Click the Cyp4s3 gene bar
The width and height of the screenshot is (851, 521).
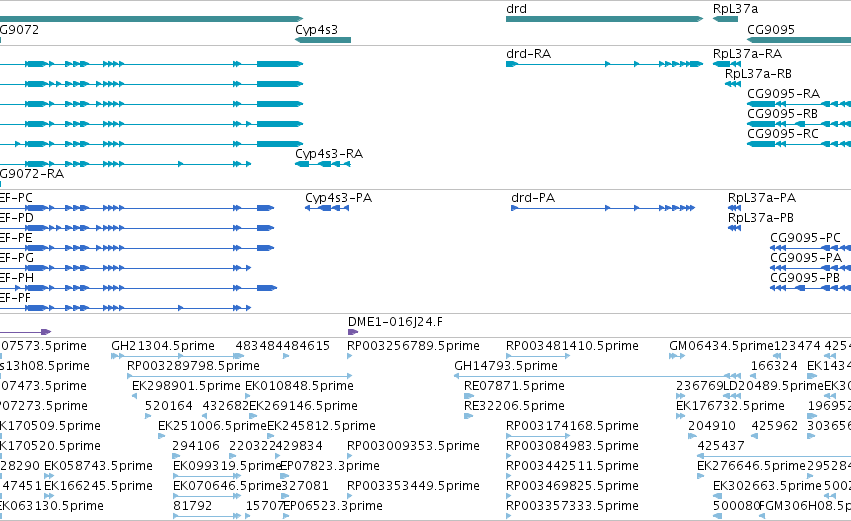[x=323, y=40]
